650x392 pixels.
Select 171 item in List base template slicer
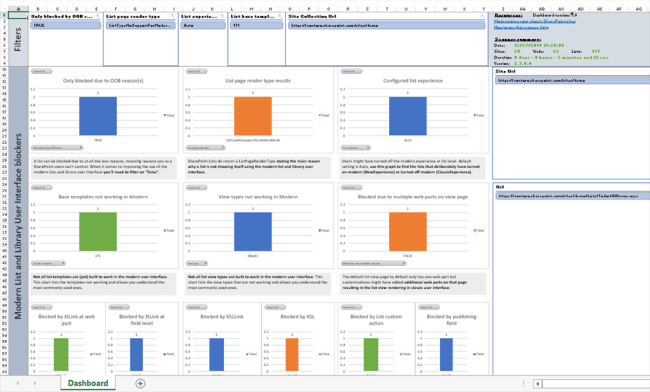256,25
